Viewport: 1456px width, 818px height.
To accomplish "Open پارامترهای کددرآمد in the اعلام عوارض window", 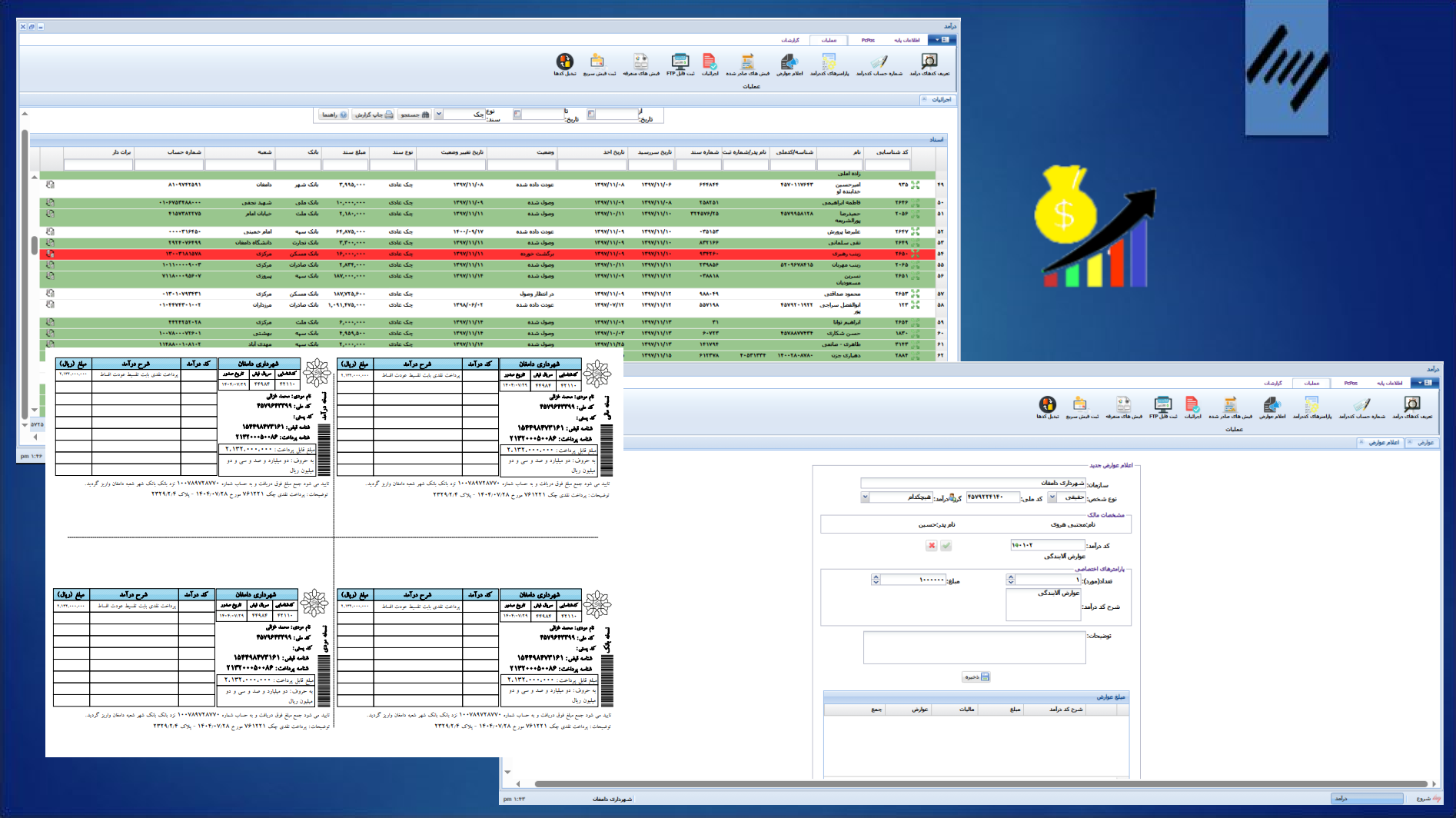I will 1311,407.
